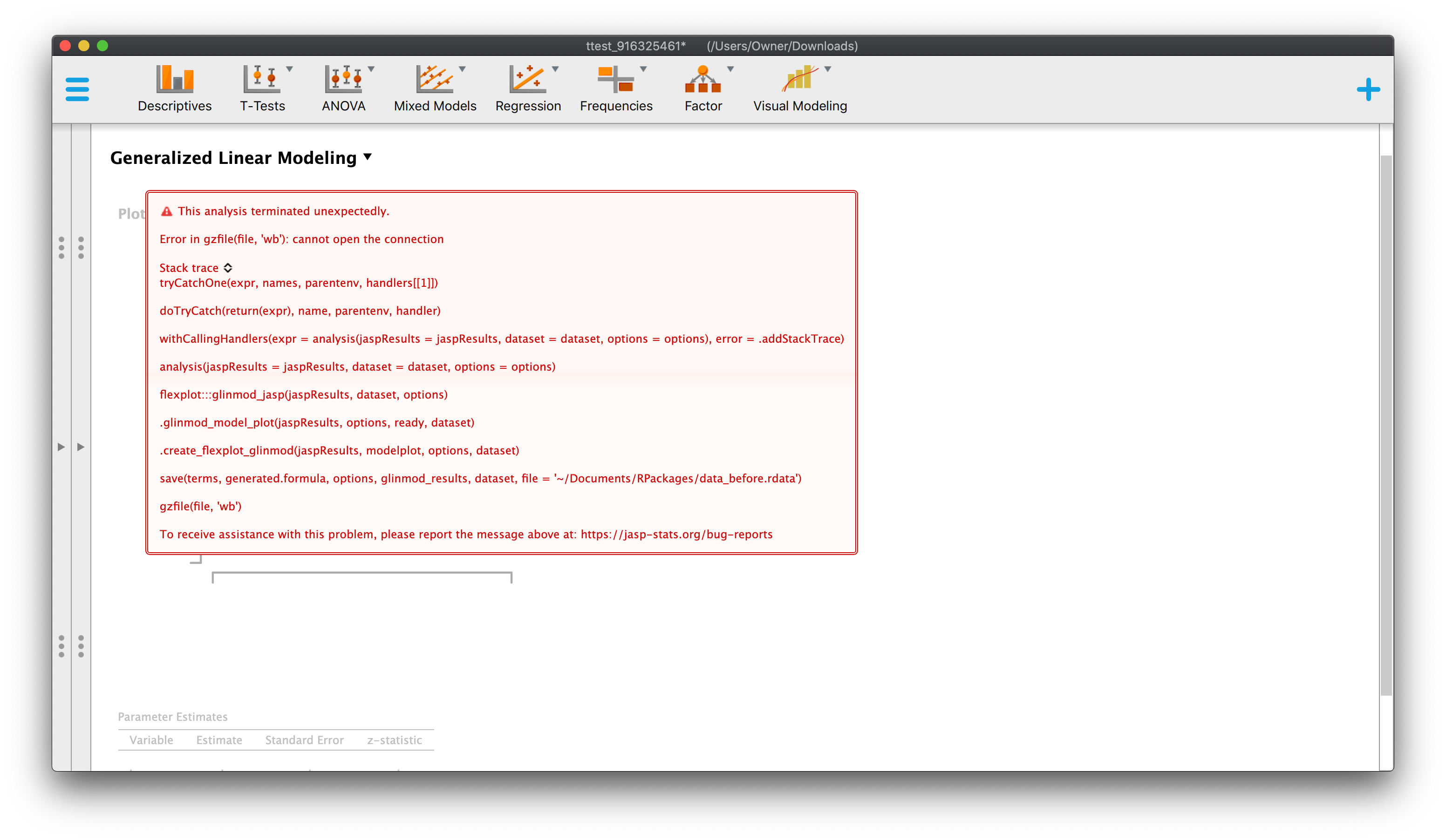Click the Parameter Estimates table header
The width and height of the screenshot is (1446, 840).
172,717
